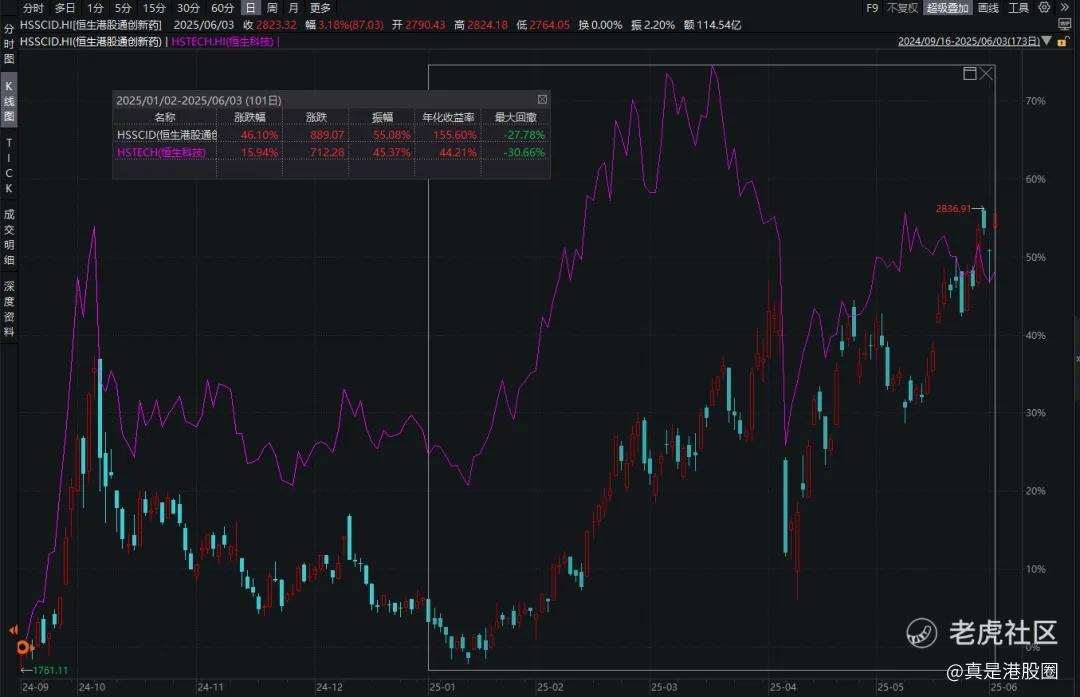
Task: Expand more toolbar options double-chevron
Action: 1066,8
